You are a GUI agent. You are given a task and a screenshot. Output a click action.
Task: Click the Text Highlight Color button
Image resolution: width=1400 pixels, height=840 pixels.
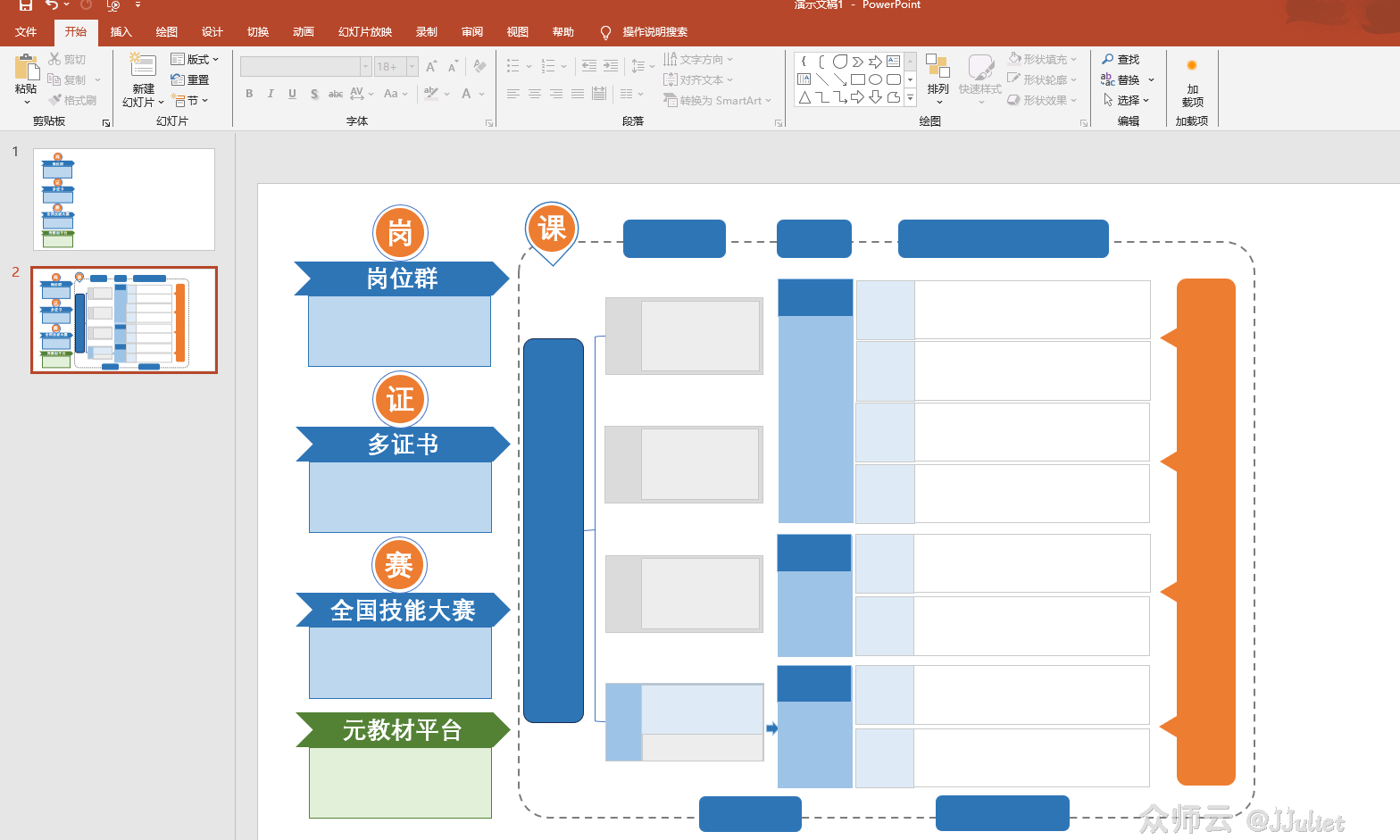pyautogui.click(x=431, y=94)
